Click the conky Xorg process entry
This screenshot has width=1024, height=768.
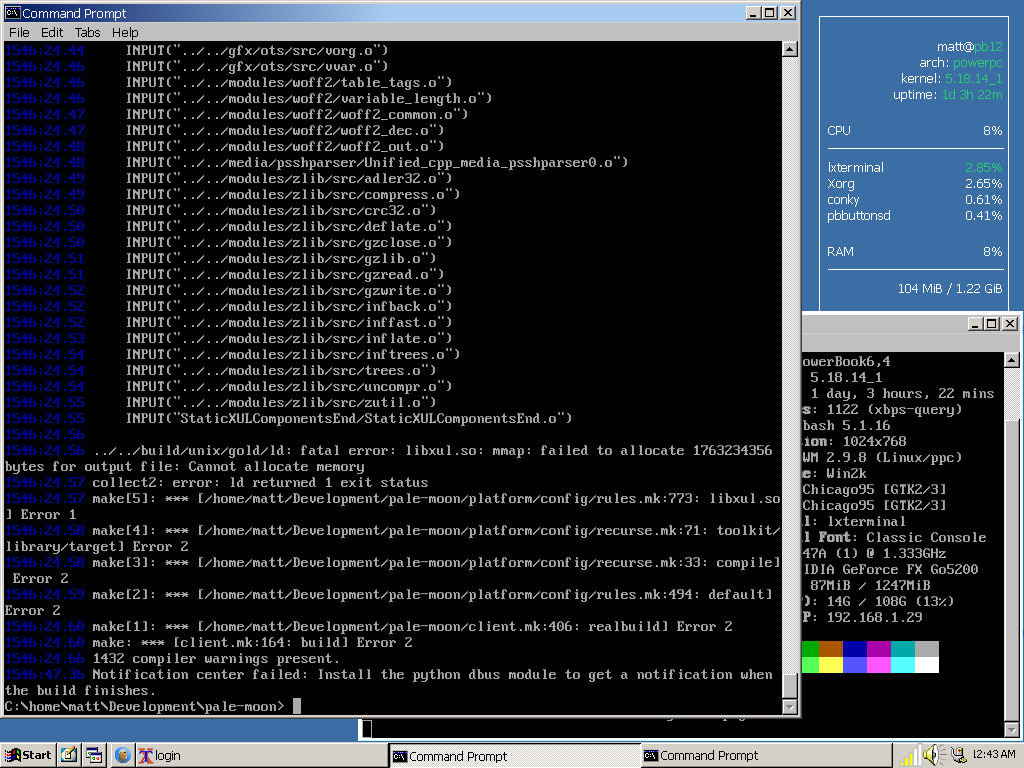pyautogui.click(x=914, y=184)
